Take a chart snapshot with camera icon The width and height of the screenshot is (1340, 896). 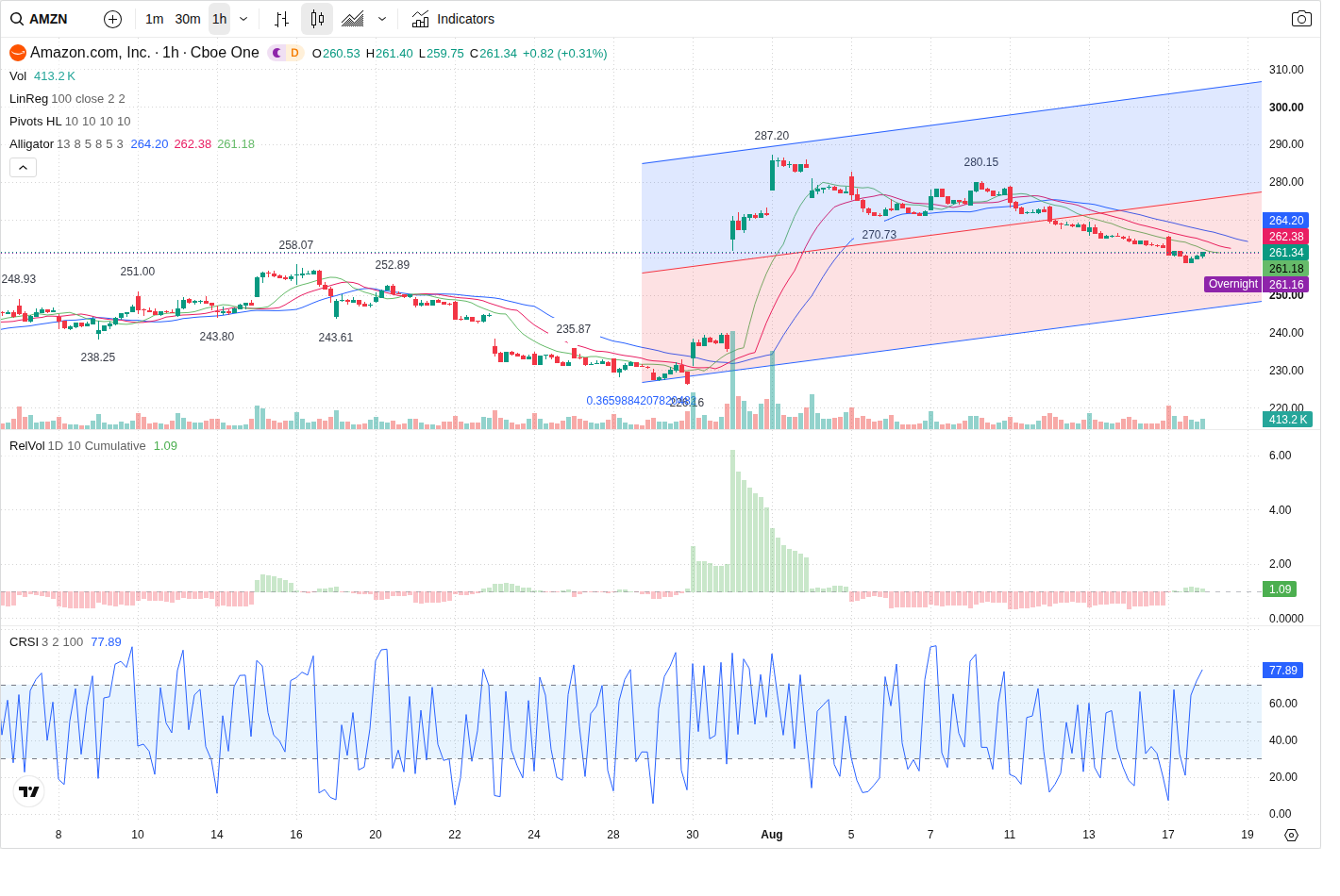coord(1301,19)
